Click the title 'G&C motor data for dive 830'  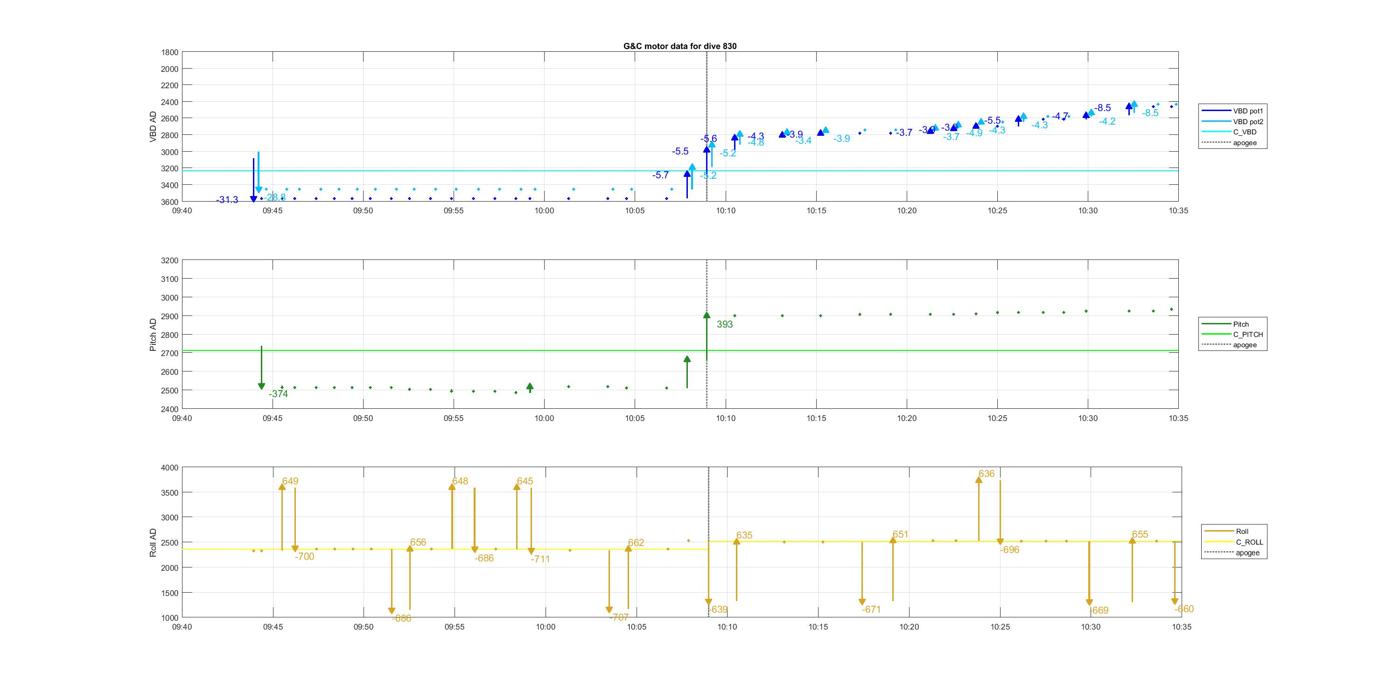680,46
